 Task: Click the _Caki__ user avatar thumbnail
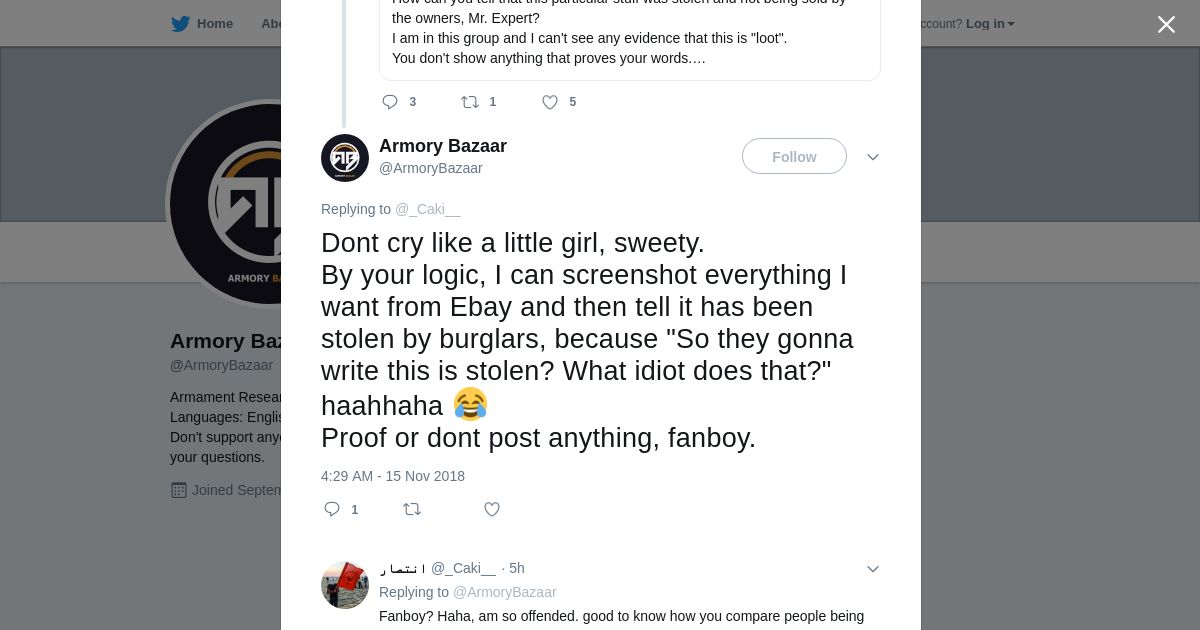tap(345, 585)
